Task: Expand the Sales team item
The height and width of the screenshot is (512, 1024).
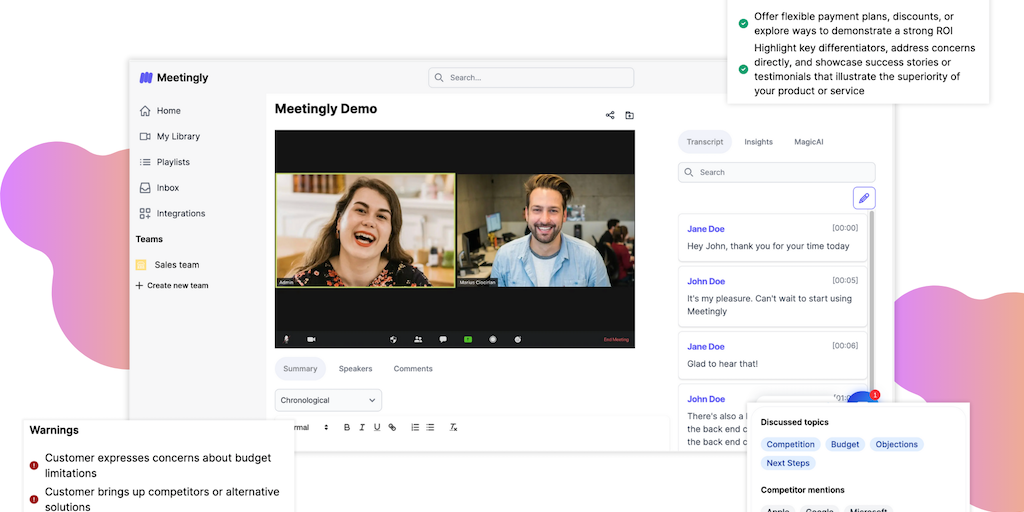Action: 176,265
